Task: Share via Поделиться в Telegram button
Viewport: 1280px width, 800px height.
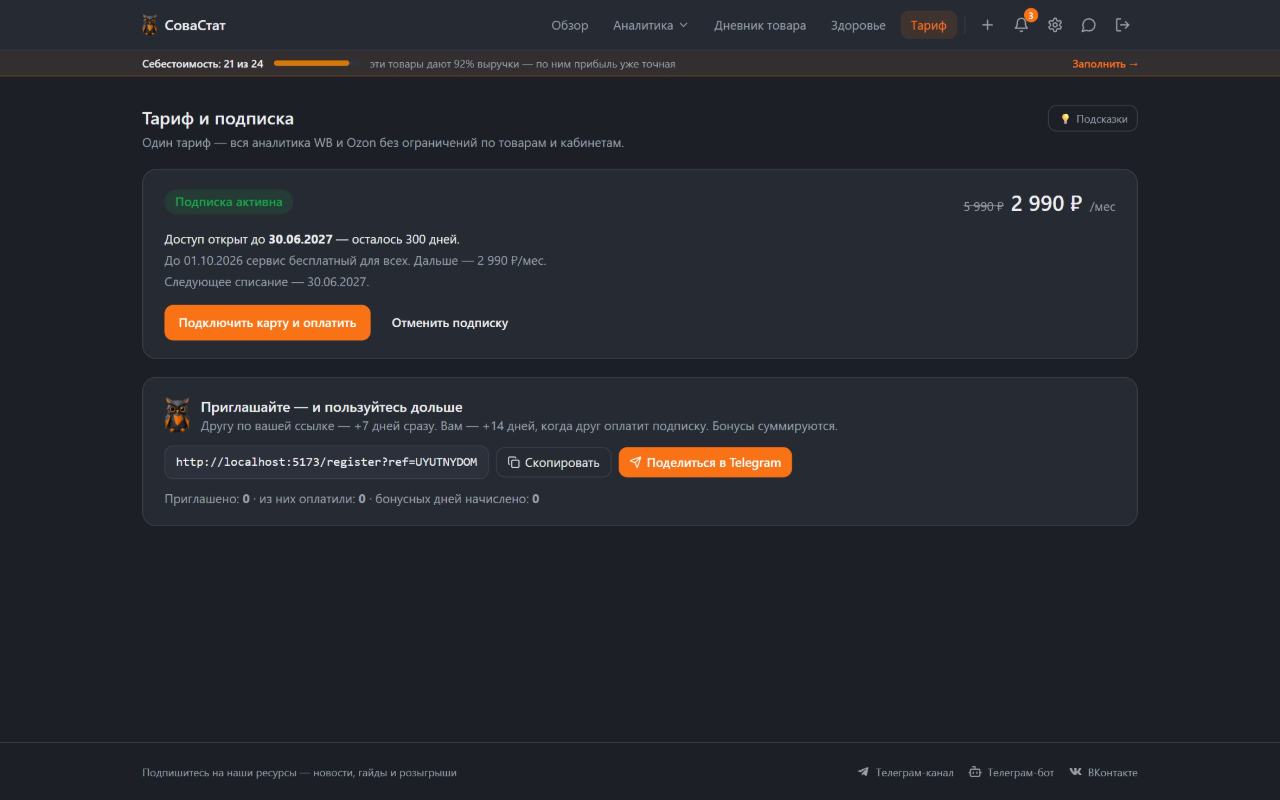Action: pyautogui.click(x=705, y=462)
